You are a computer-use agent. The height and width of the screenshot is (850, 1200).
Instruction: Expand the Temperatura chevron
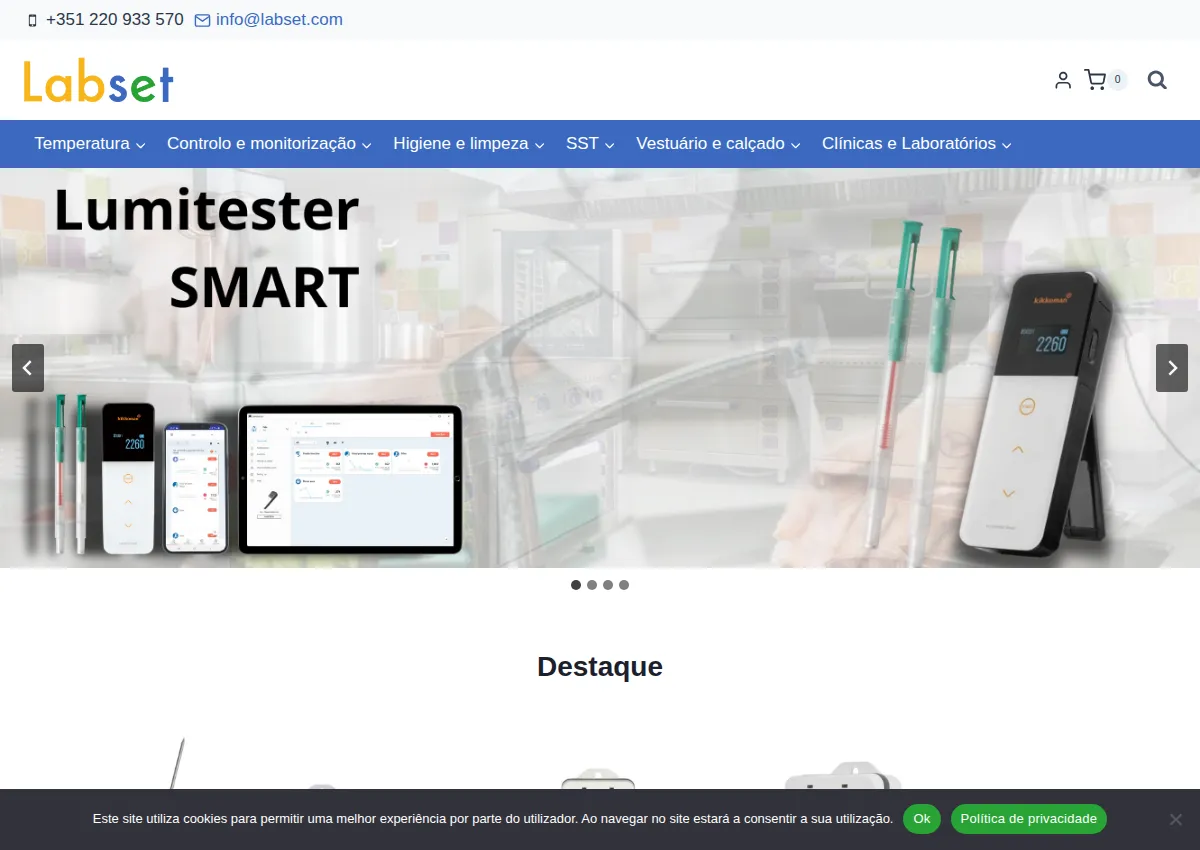(141, 145)
